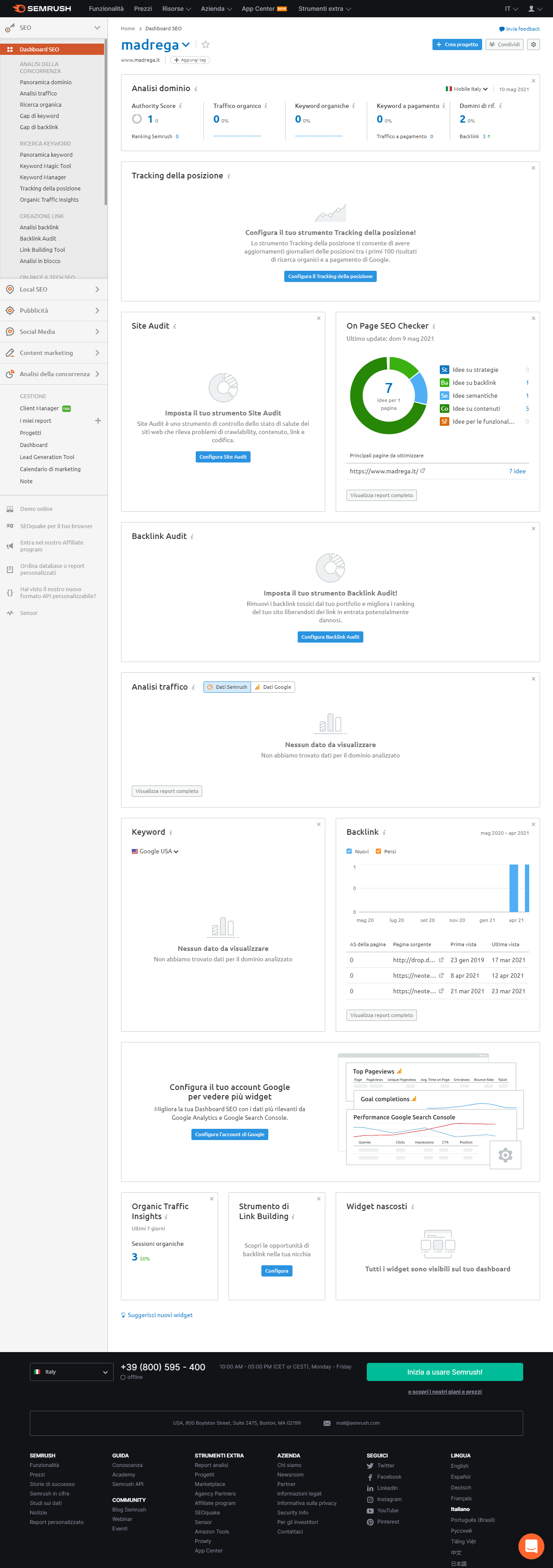The image size is (553, 1568).
Task: Open dashboard settings gear icon
Action: coord(534,44)
